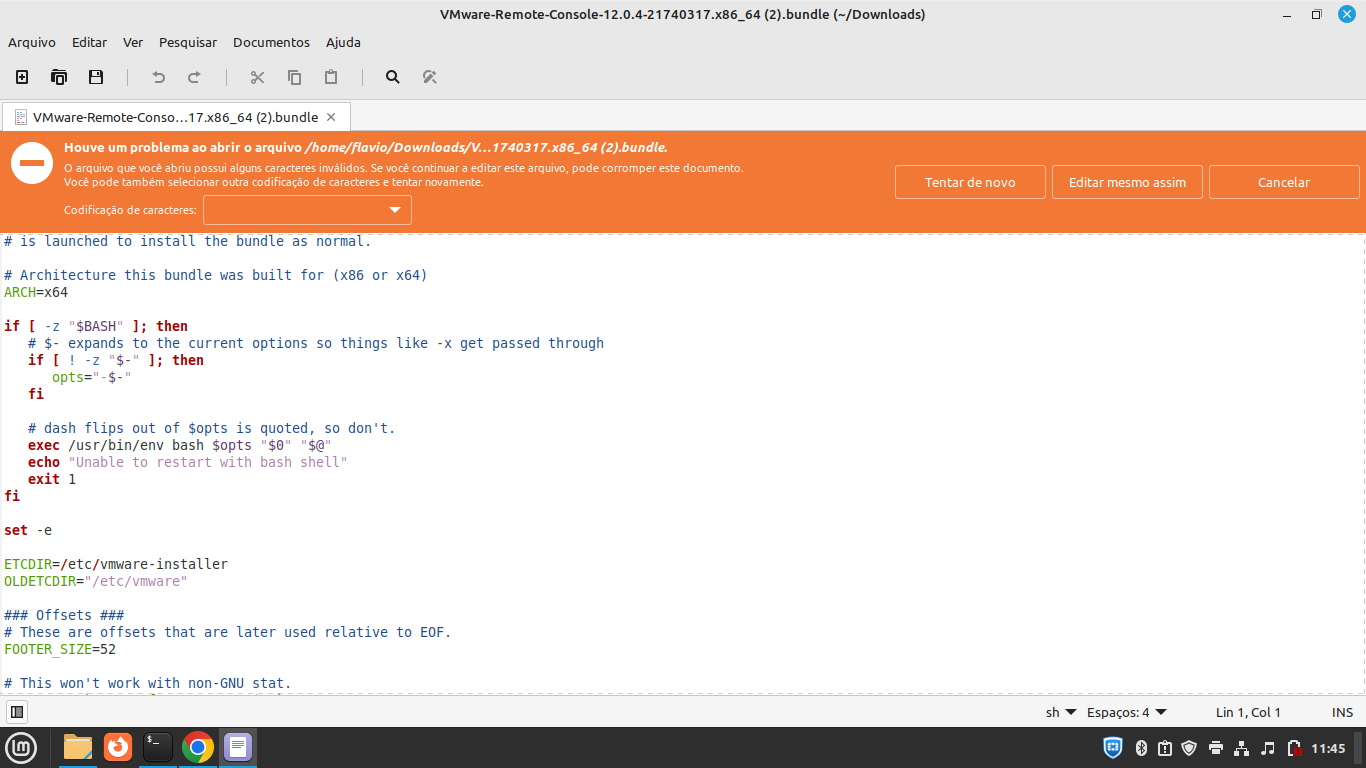Click the clipboard exclamation tray icon
1366x768 pixels.
pos(1165,747)
